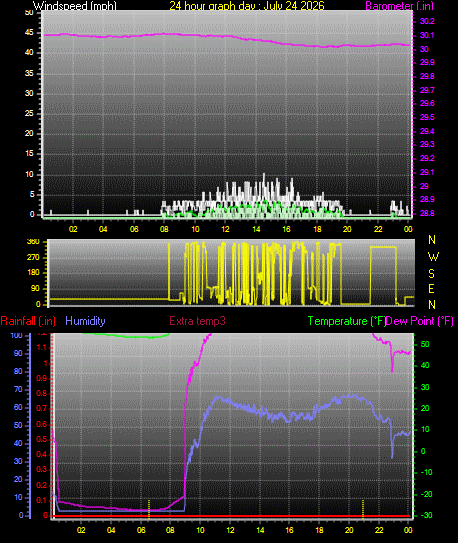
Task: Select humidity axis value 70
Action: (18, 389)
